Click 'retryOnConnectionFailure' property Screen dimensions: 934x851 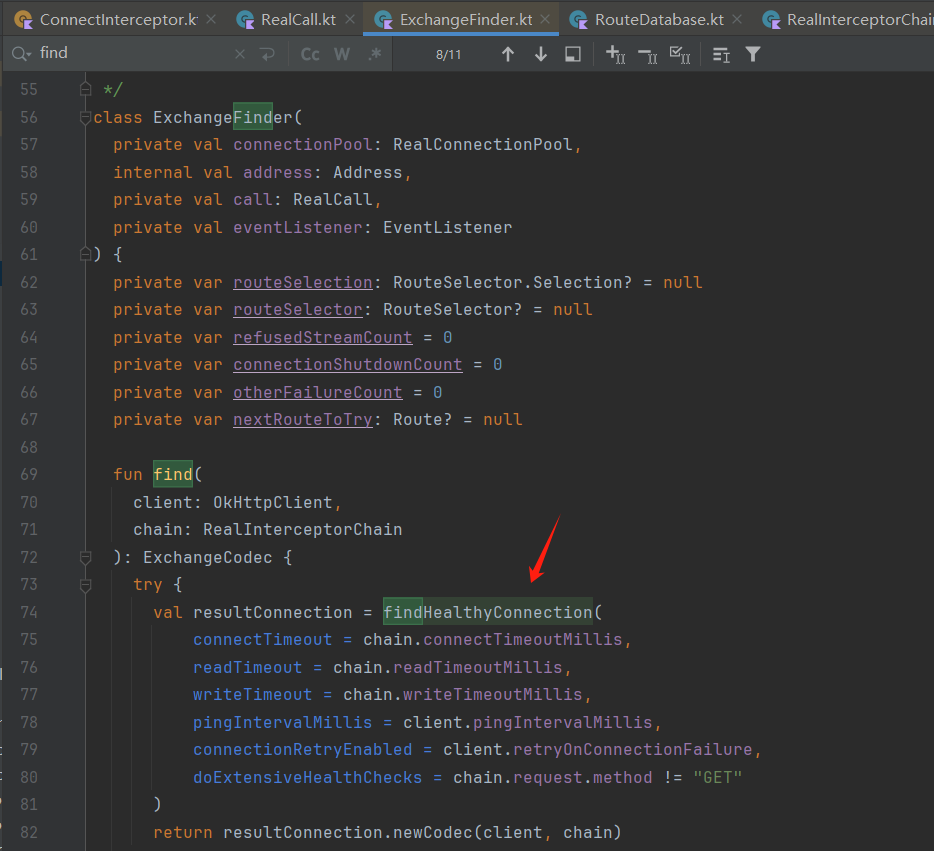pyautogui.click(x=633, y=749)
